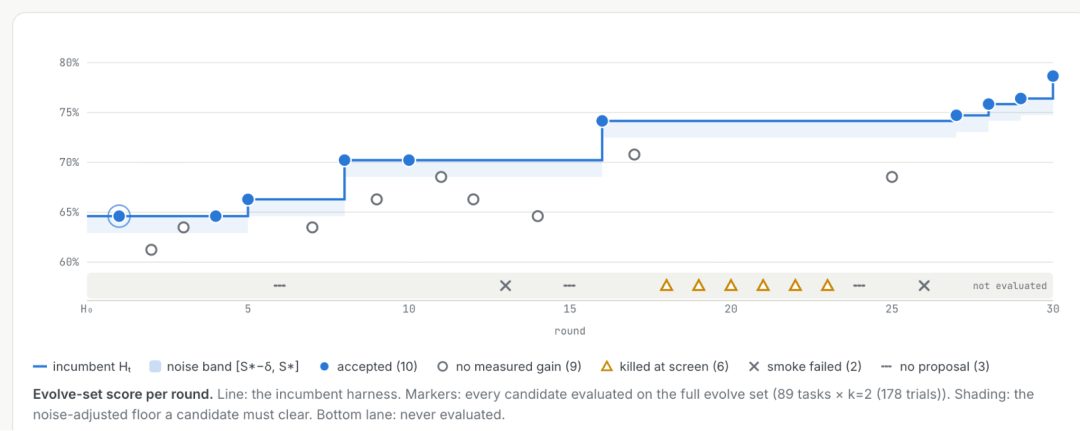Click the no-gain circle at round 2
Viewport: 1080px width, 431px height.
coord(152,250)
